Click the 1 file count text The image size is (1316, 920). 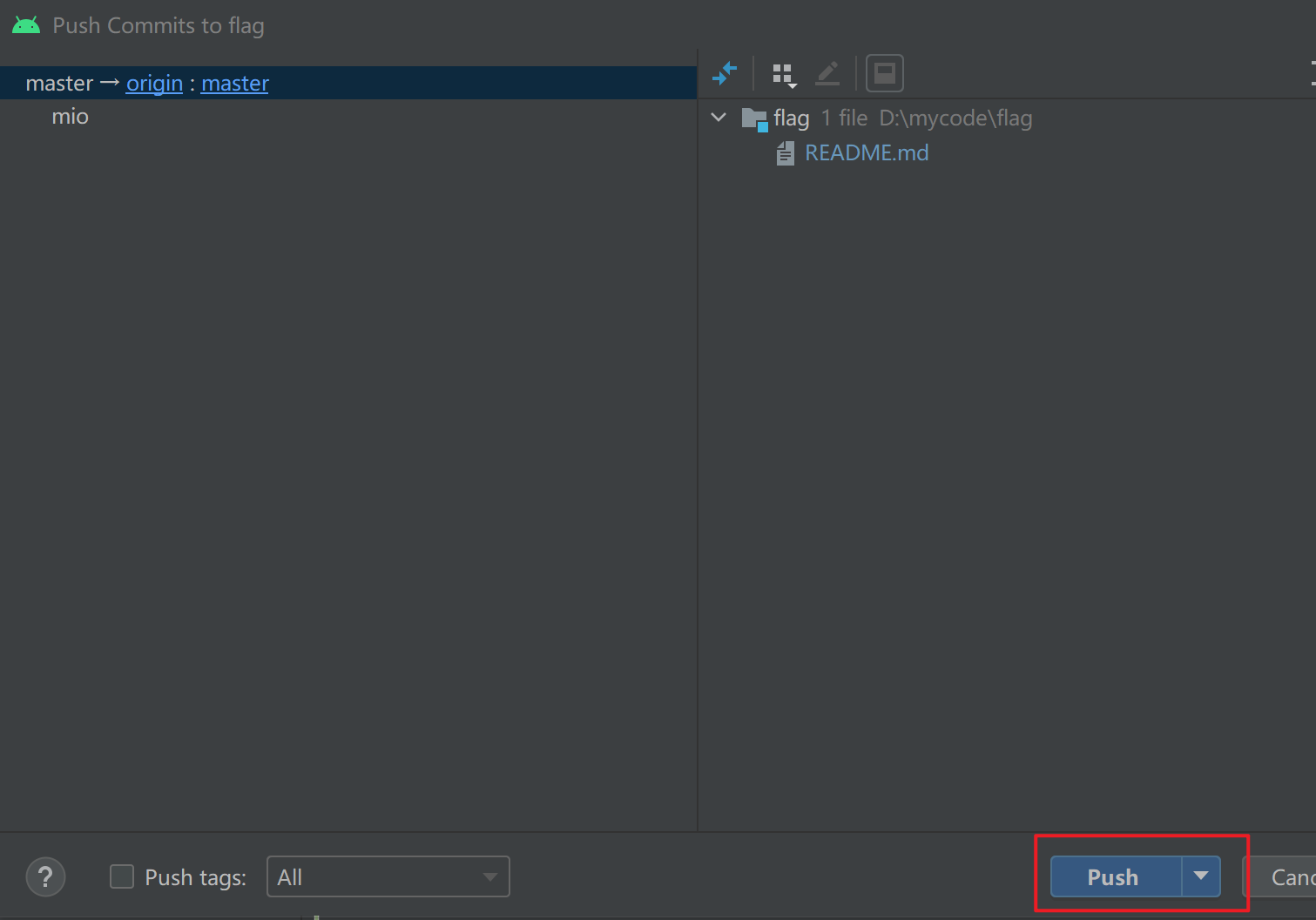pos(844,118)
